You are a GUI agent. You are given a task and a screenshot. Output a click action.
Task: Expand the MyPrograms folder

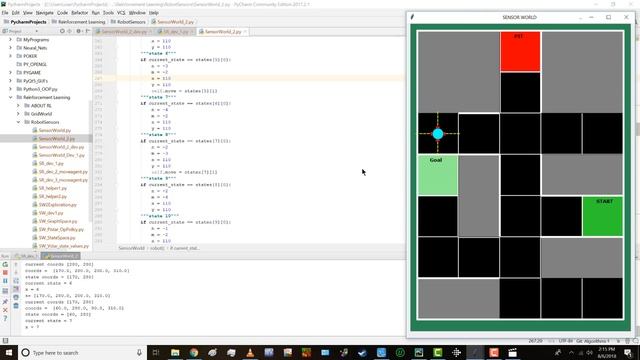[11, 40]
